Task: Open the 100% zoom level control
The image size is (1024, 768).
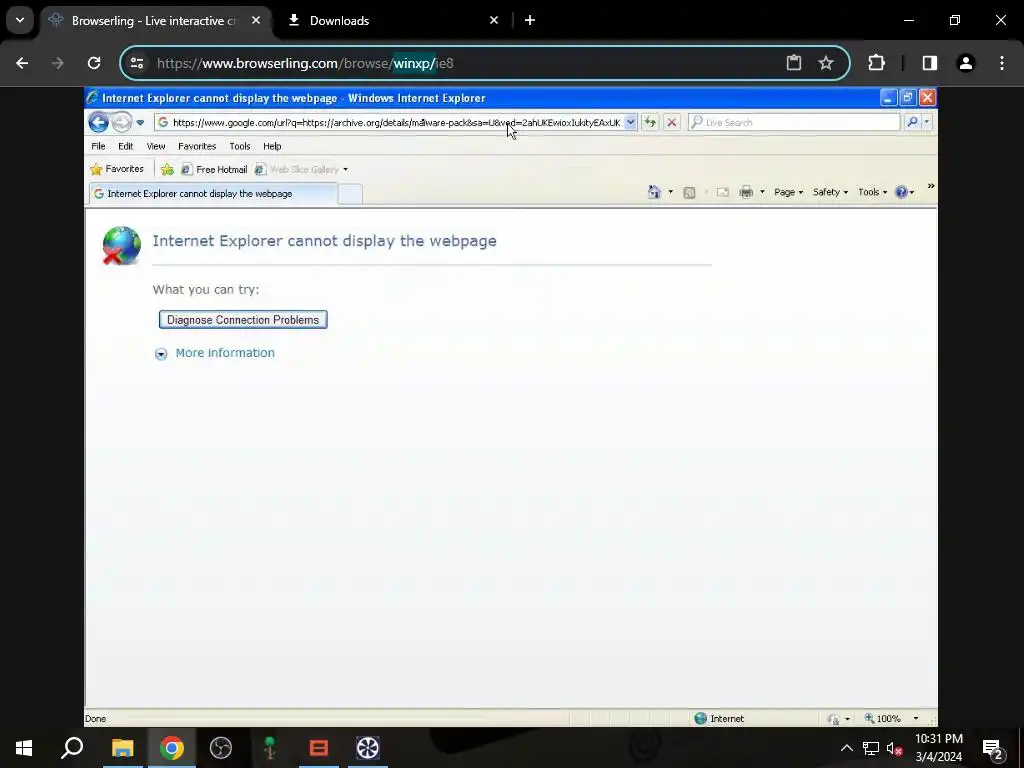Action: [891, 718]
